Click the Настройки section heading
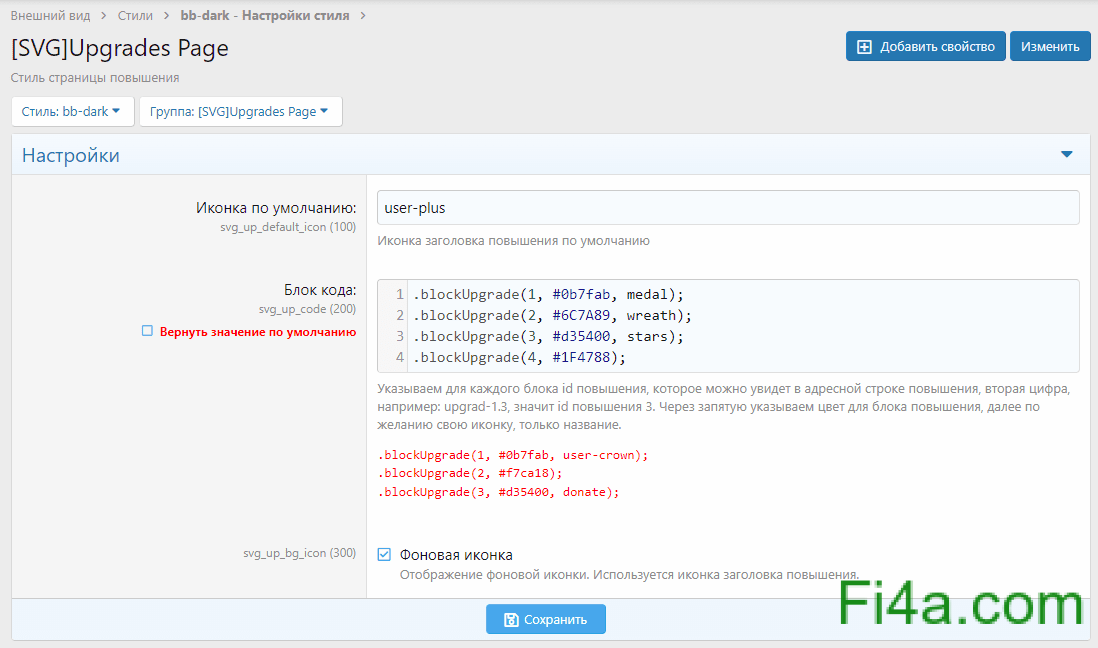Image resolution: width=1098 pixels, height=648 pixels. pyautogui.click(x=71, y=155)
